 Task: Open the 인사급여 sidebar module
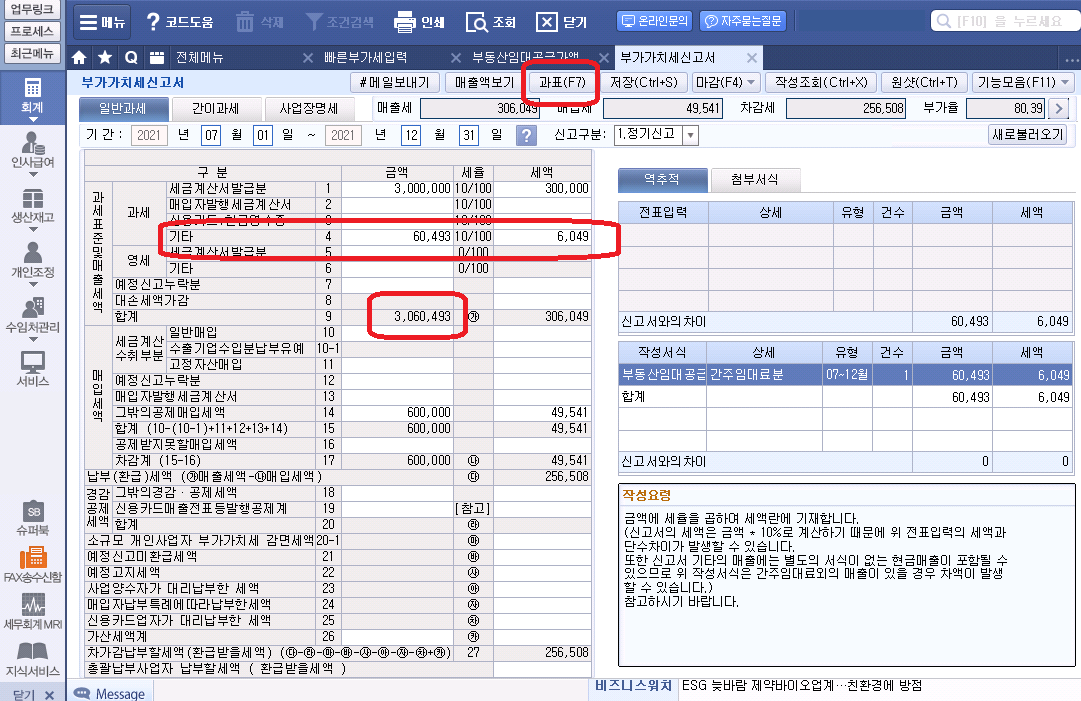pyautogui.click(x=32, y=150)
